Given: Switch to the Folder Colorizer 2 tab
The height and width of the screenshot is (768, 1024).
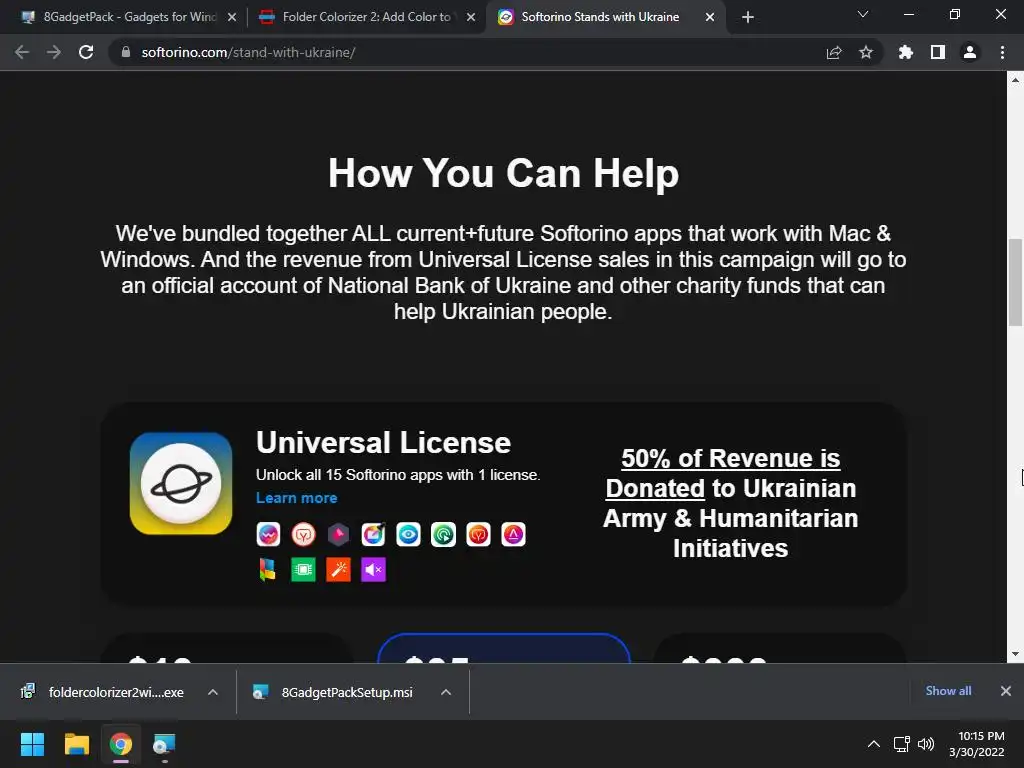Looking at the screenshot, I should coord(366,17).
